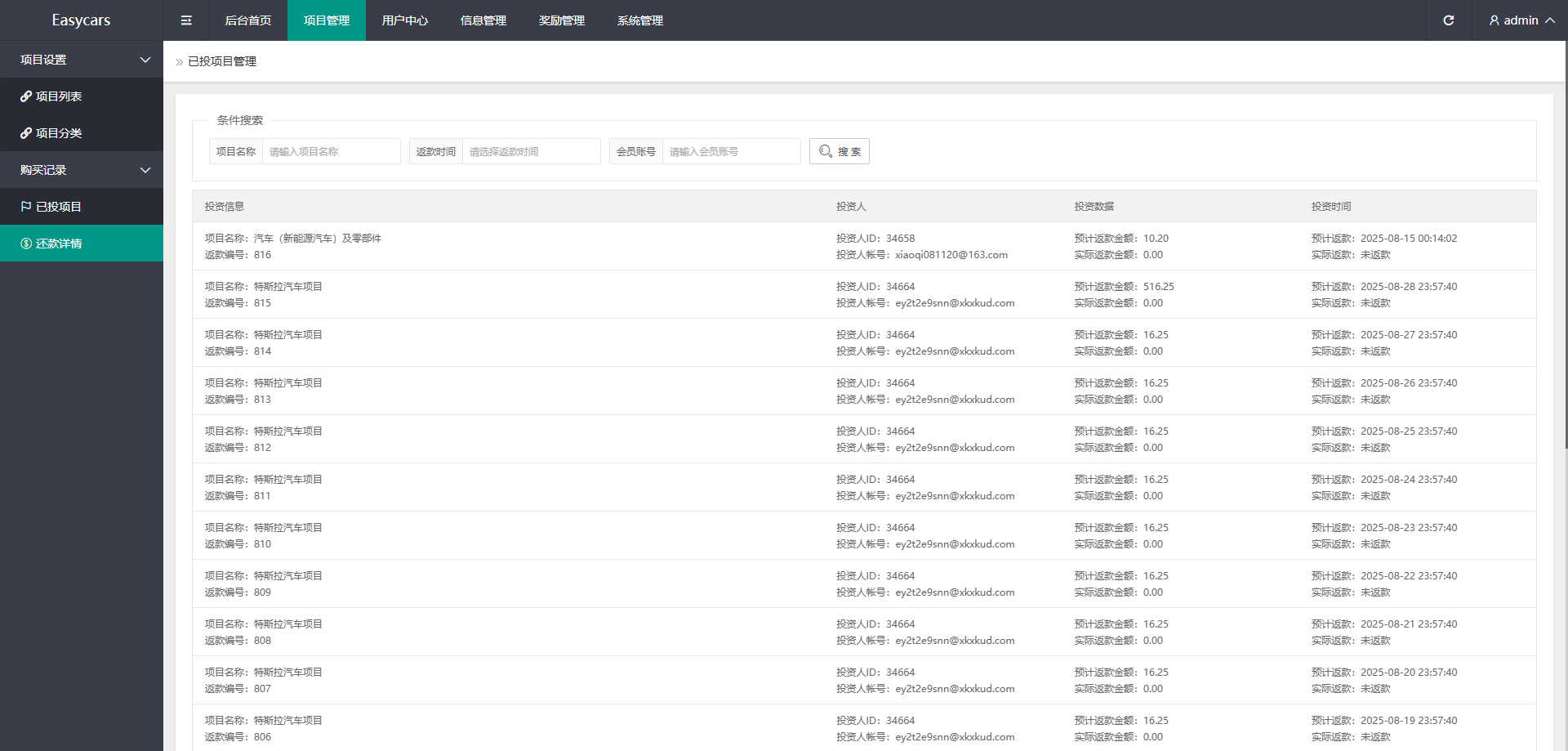
Task: Open 系统管理 in the navigation bar
Action: (639, 20)
